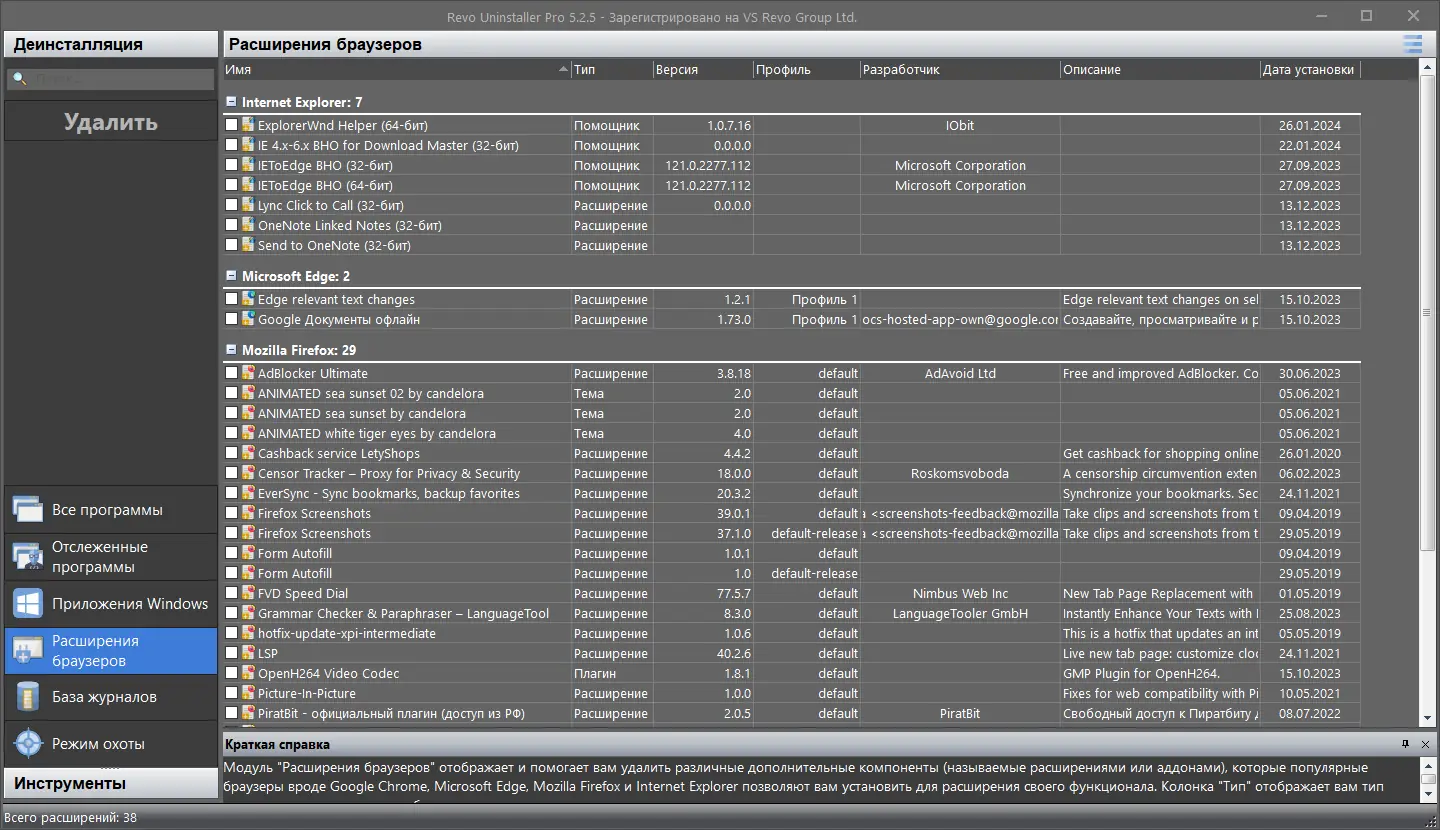
Task: Click the Cashback service LetyShops icon
Action: 249,453
